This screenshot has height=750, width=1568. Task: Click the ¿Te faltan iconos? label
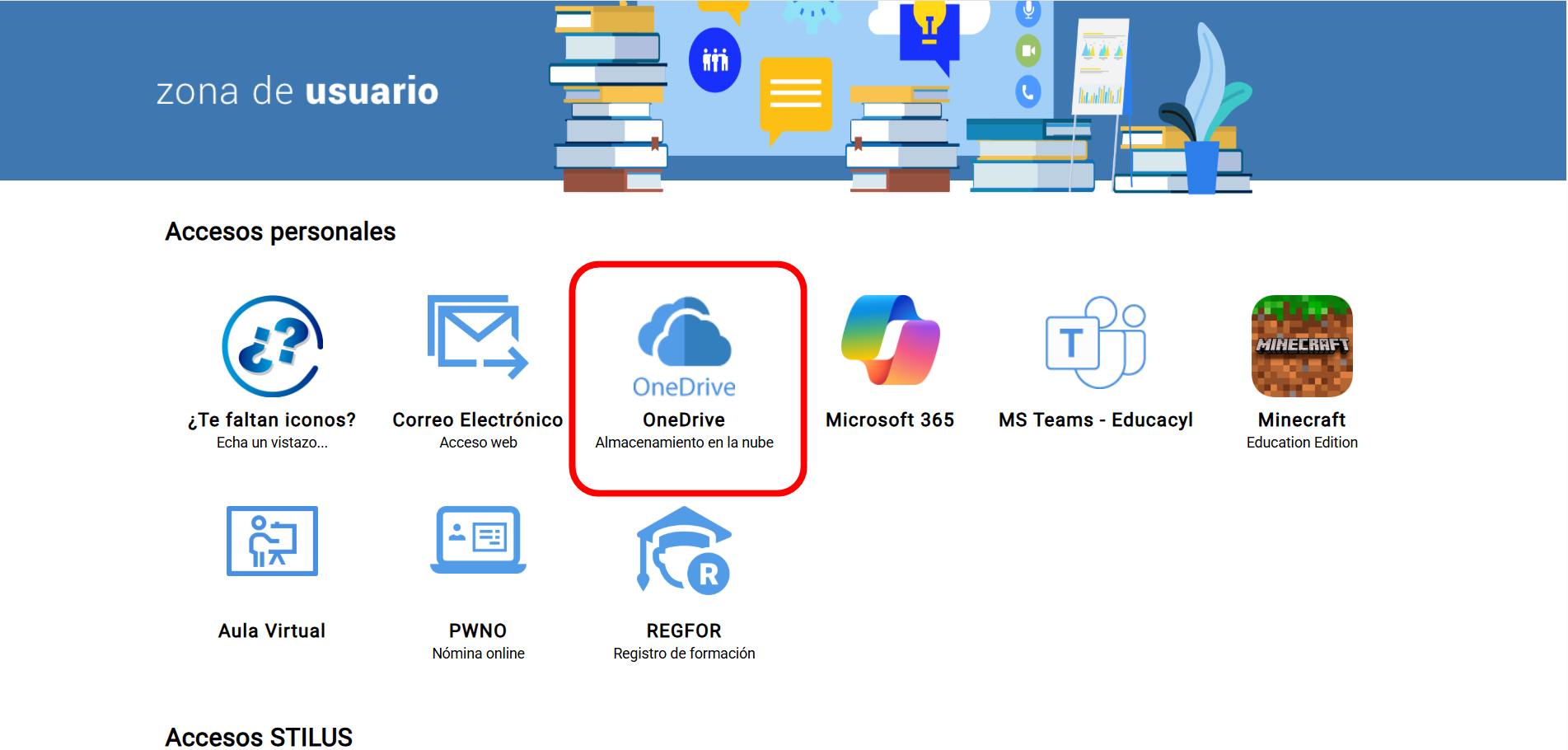pos(272,420)
